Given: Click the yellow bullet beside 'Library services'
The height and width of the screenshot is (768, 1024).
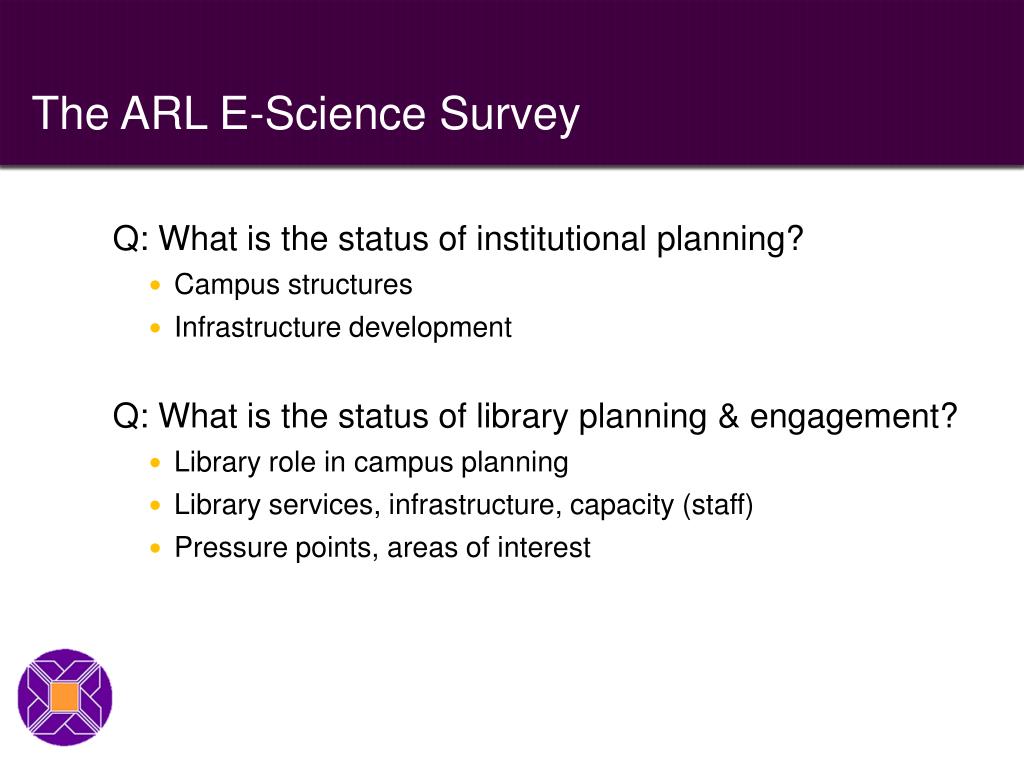Looking at the screenshot, I should coord(155,505).
